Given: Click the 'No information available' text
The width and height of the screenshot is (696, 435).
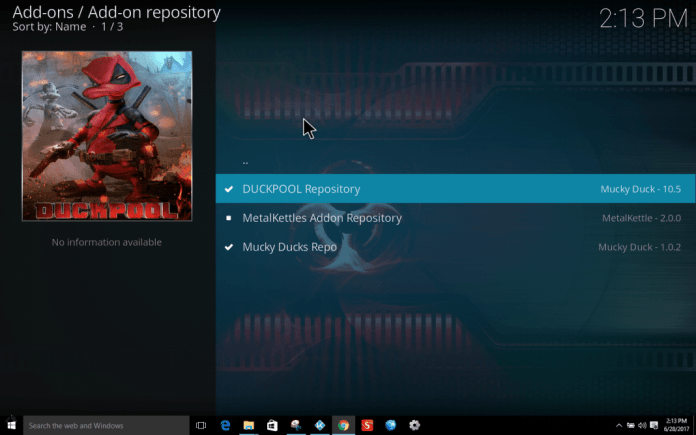Looking at the screenshot, I should tap(107, 242).
